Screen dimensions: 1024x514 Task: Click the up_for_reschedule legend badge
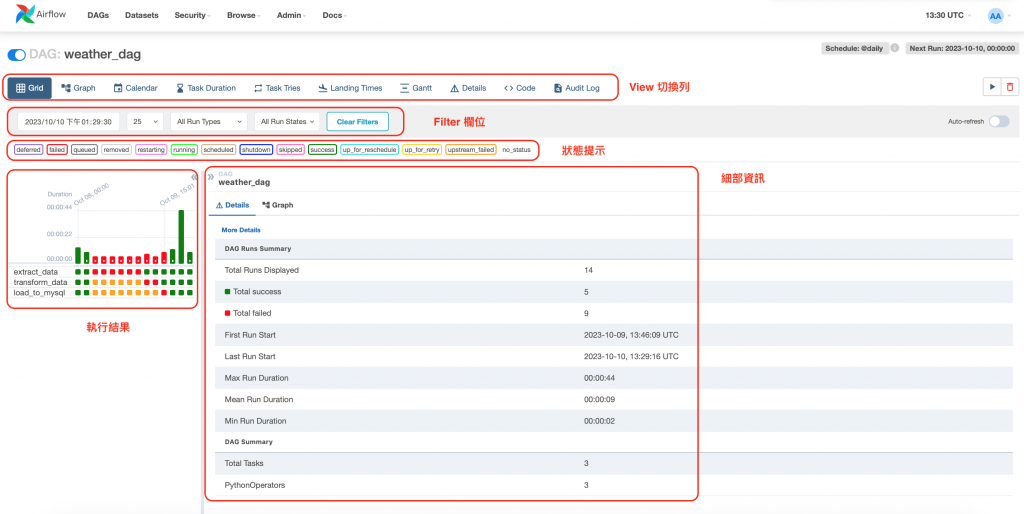[370, 150]
